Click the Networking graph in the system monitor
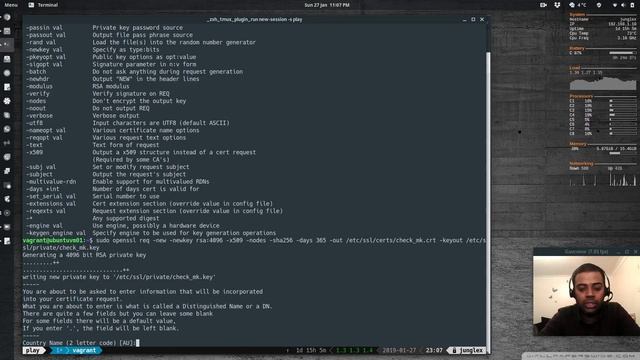This screenshot has height=360, width=640. 602,179
